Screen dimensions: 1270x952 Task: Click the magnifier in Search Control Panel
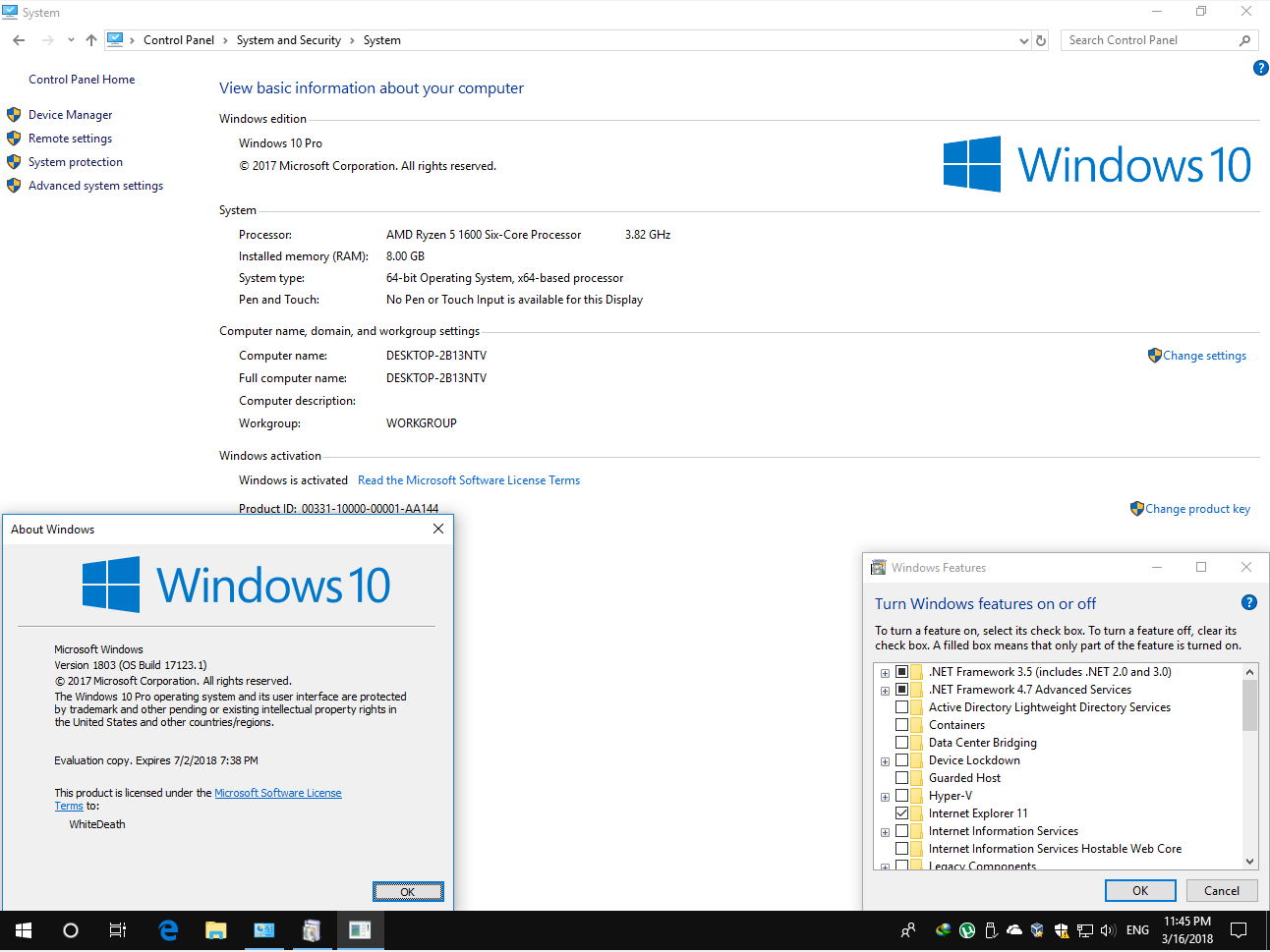[x=1244, y=40]
